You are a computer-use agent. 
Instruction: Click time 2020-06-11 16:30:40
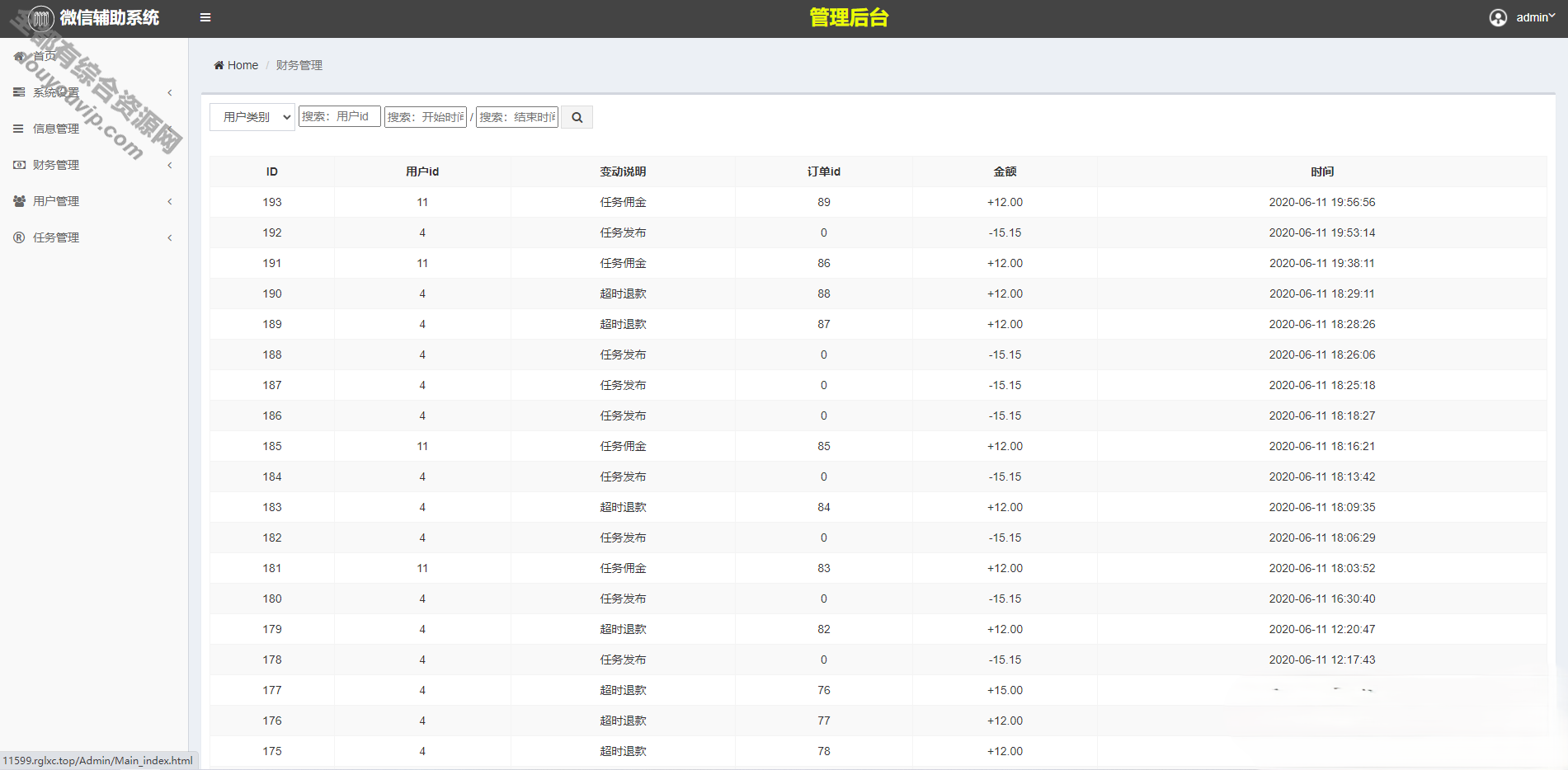pos(1322,599)
